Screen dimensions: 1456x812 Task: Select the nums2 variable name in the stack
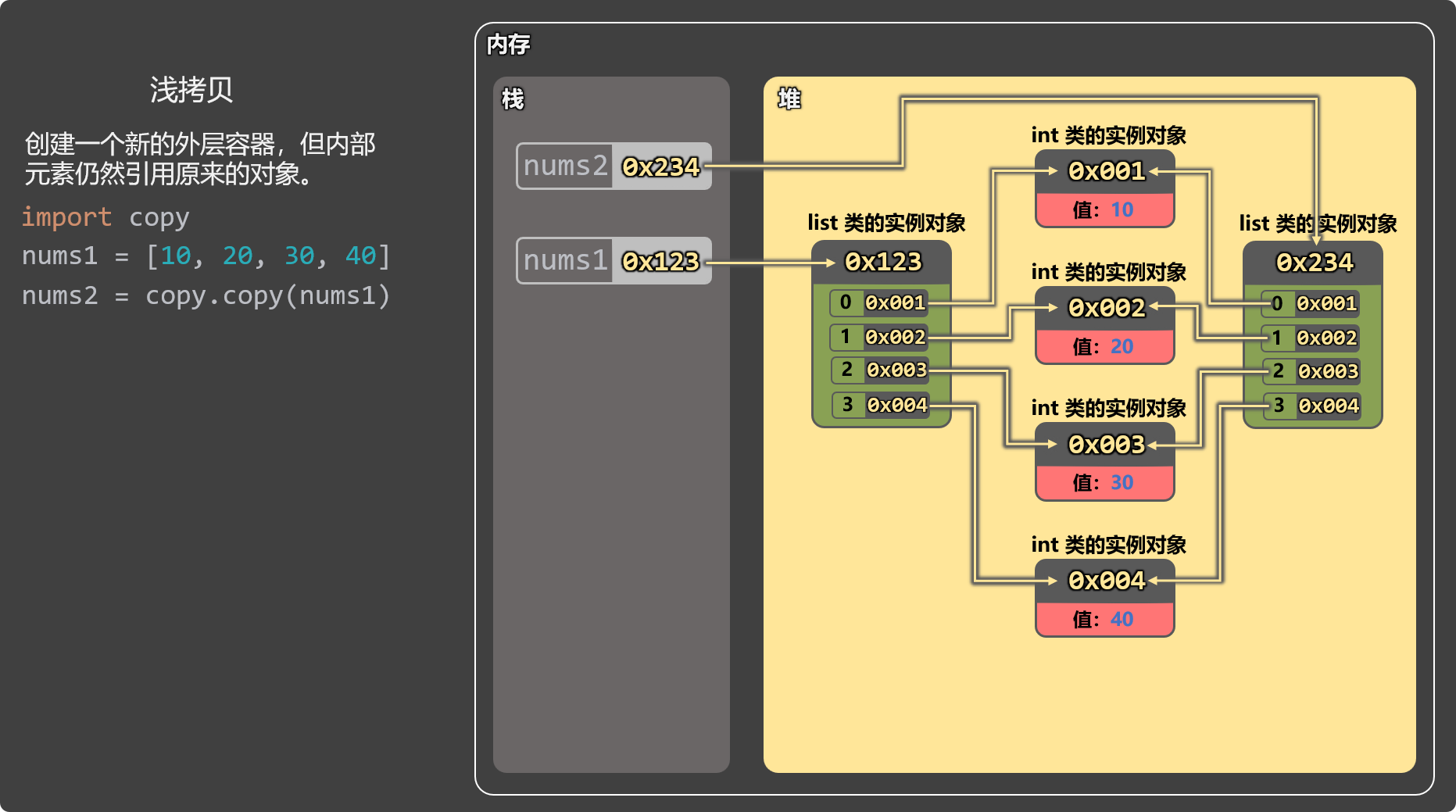coord(565,166)
